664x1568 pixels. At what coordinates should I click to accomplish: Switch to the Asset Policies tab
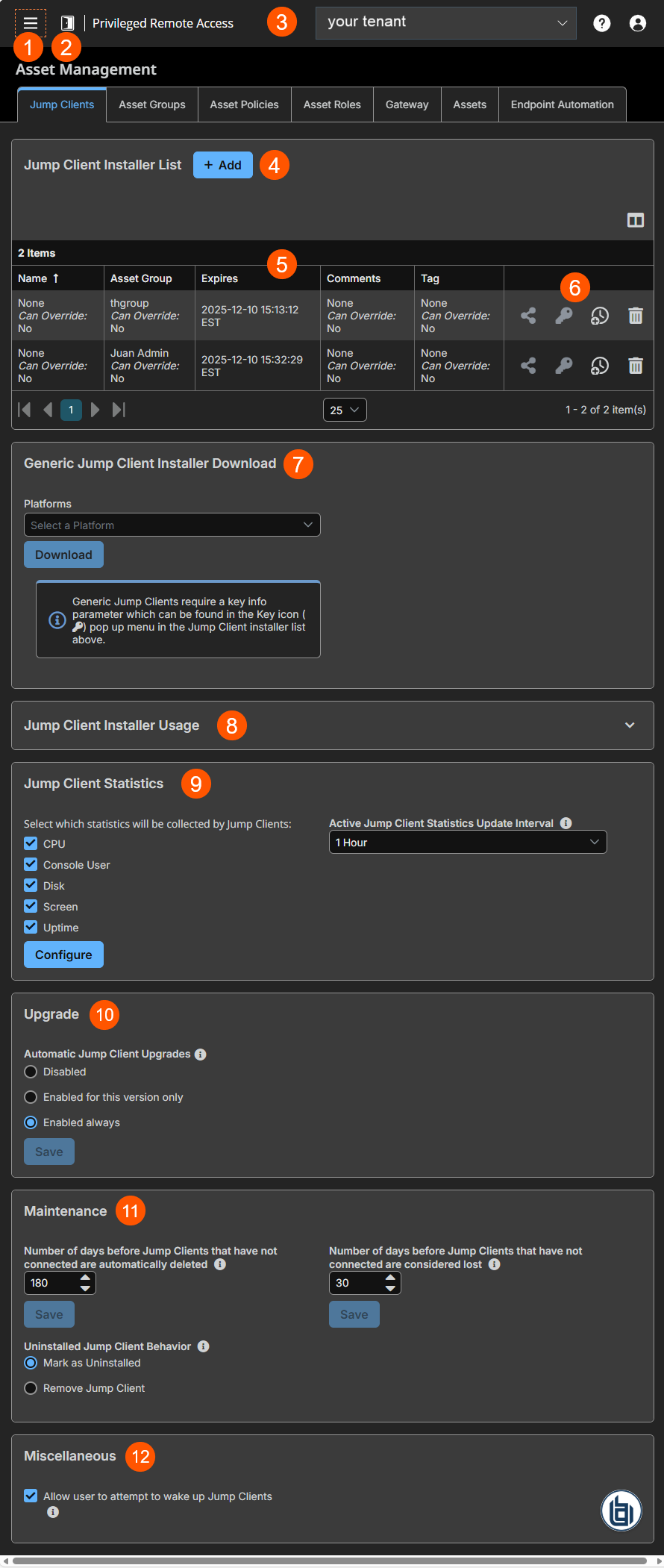245,104
